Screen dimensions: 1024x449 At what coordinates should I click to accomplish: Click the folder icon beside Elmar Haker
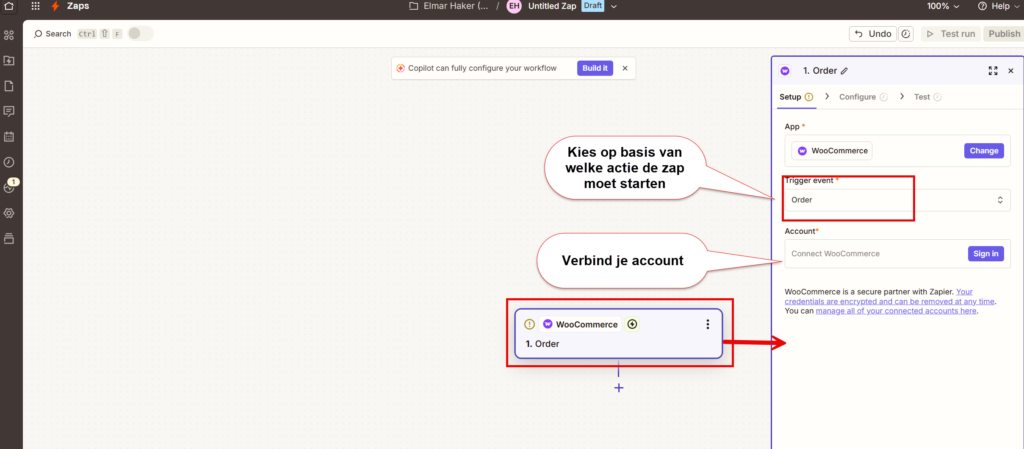pyautogui.click(x=413, y=6)
